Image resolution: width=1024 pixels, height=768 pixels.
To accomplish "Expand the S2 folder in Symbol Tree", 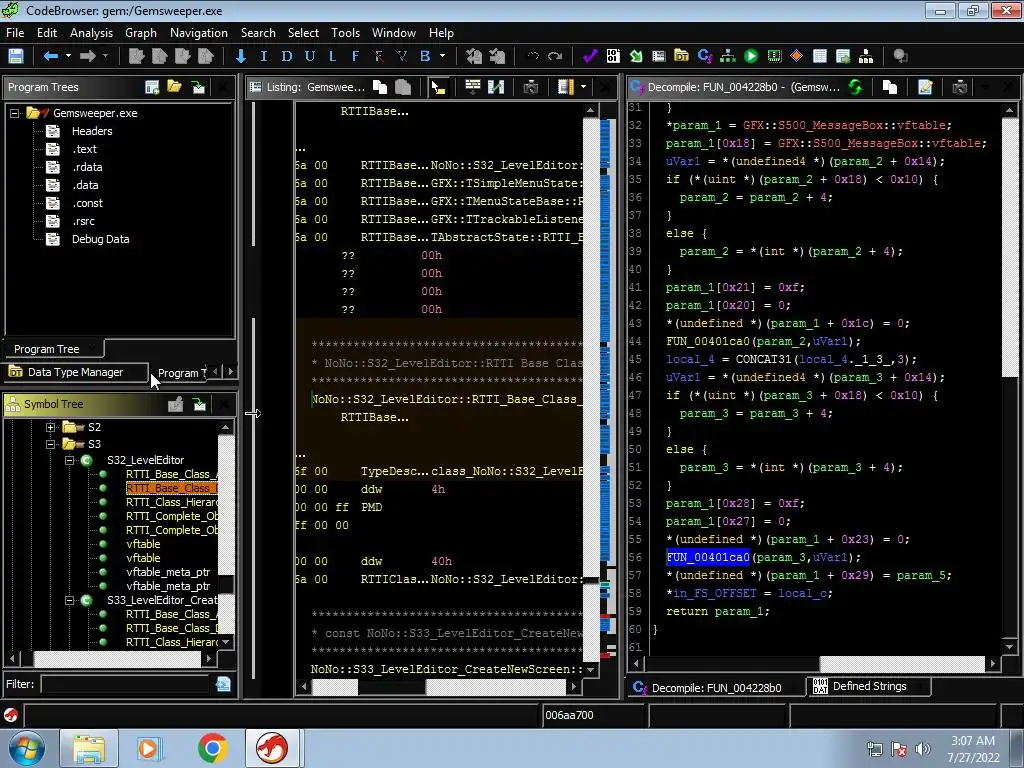I will 50,427.
